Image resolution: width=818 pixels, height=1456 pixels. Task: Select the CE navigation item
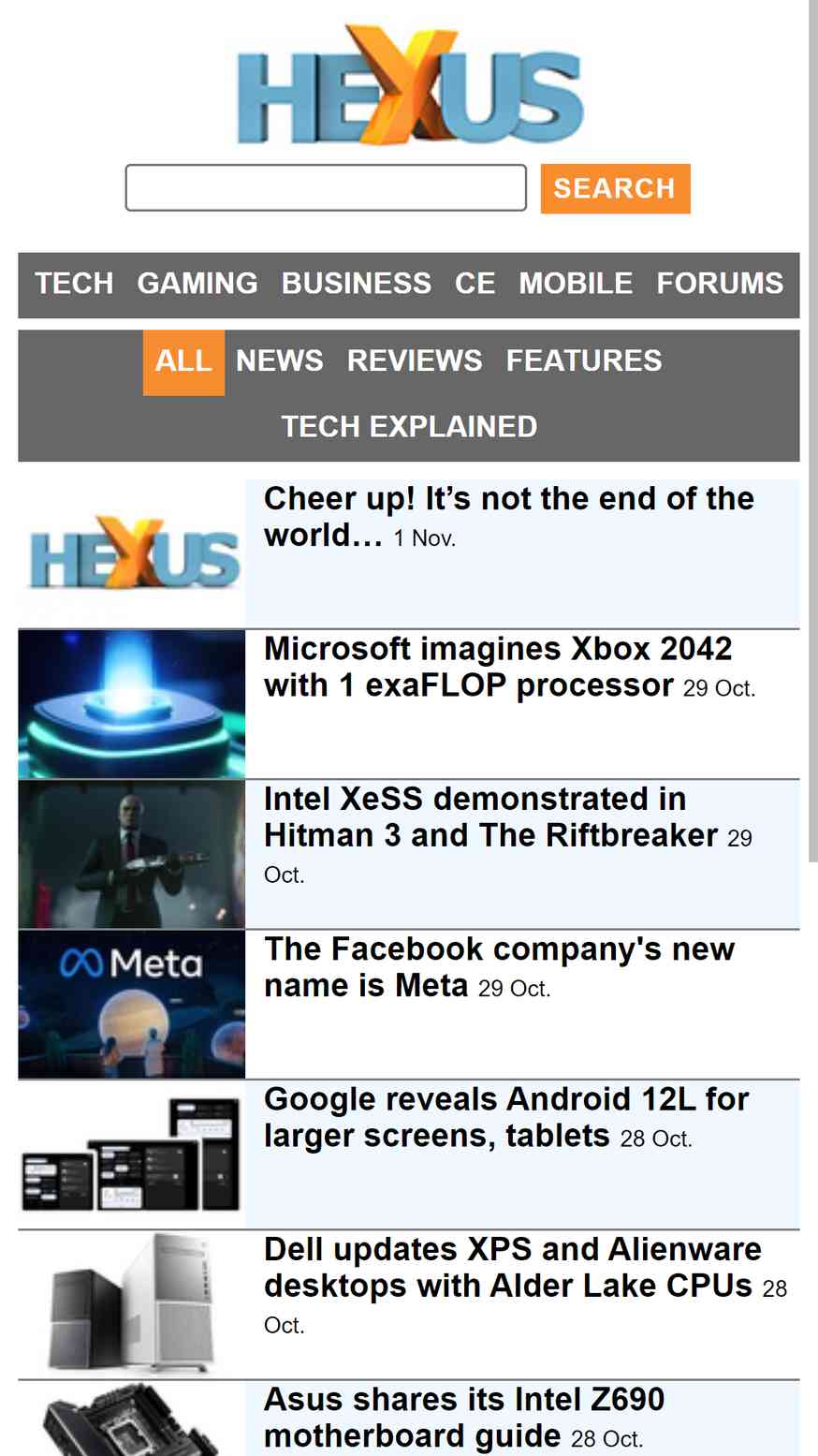pos(475,284)
